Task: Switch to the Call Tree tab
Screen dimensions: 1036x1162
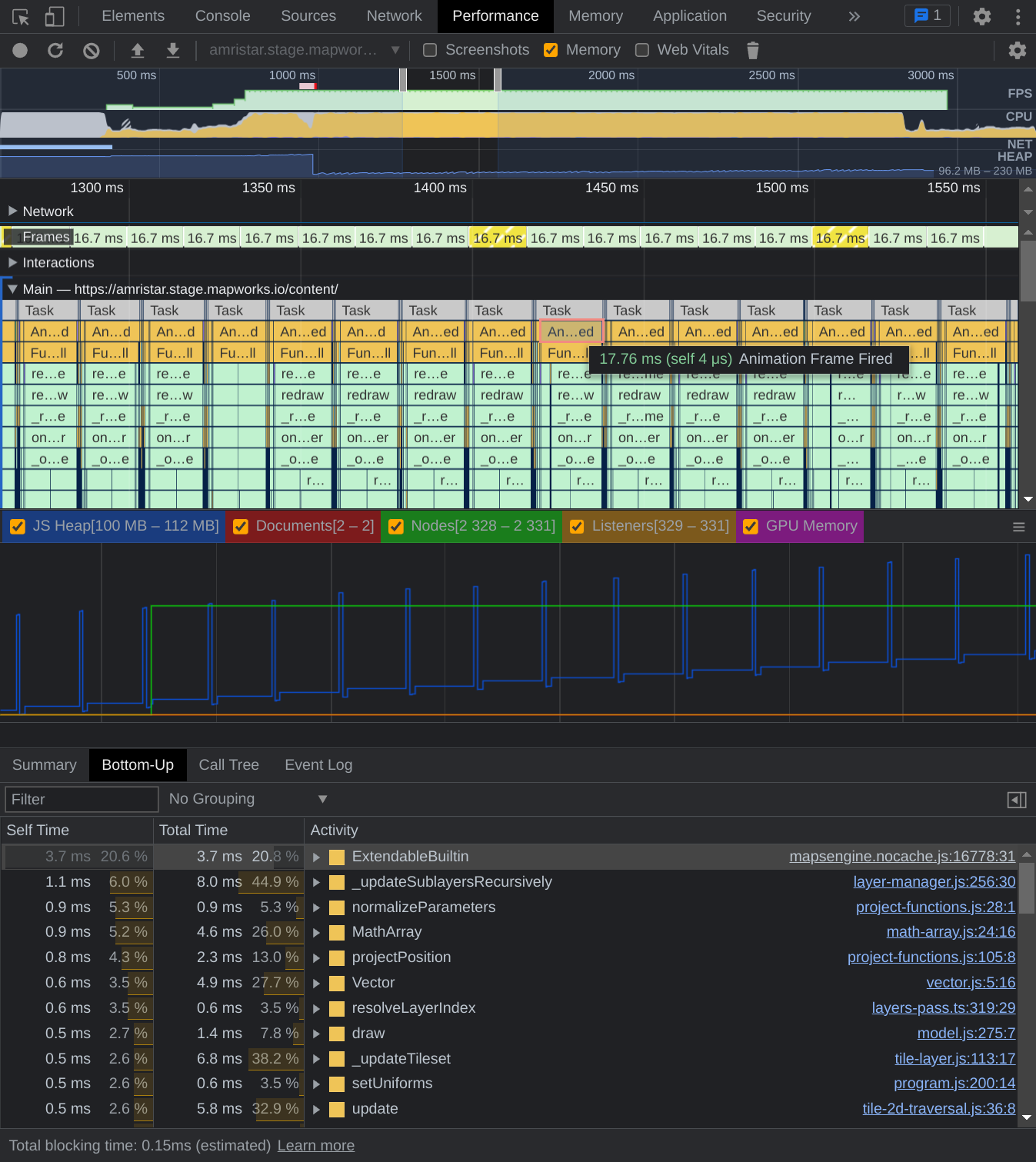Action: point(229,765)
